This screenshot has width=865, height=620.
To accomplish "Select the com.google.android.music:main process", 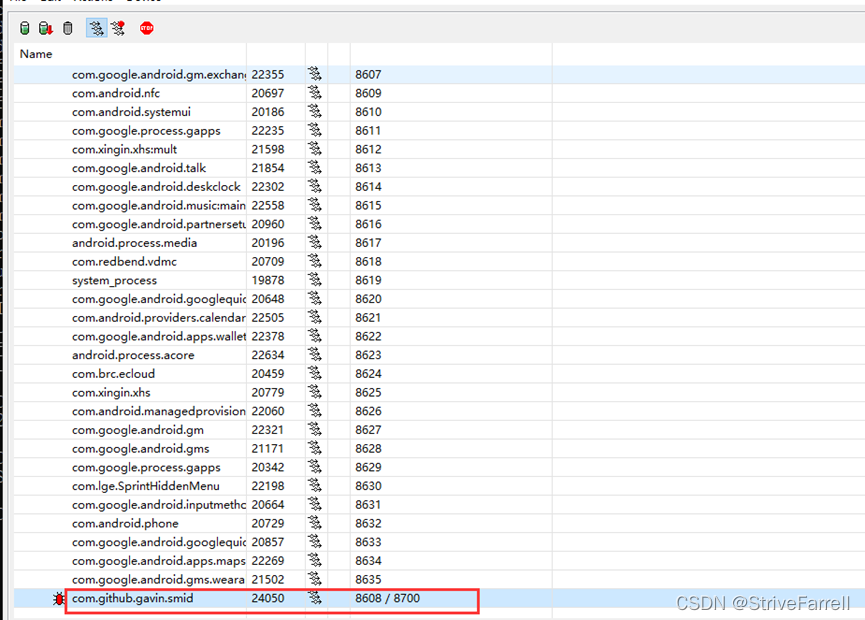I will pyautogui.click(x=159, y=206).
